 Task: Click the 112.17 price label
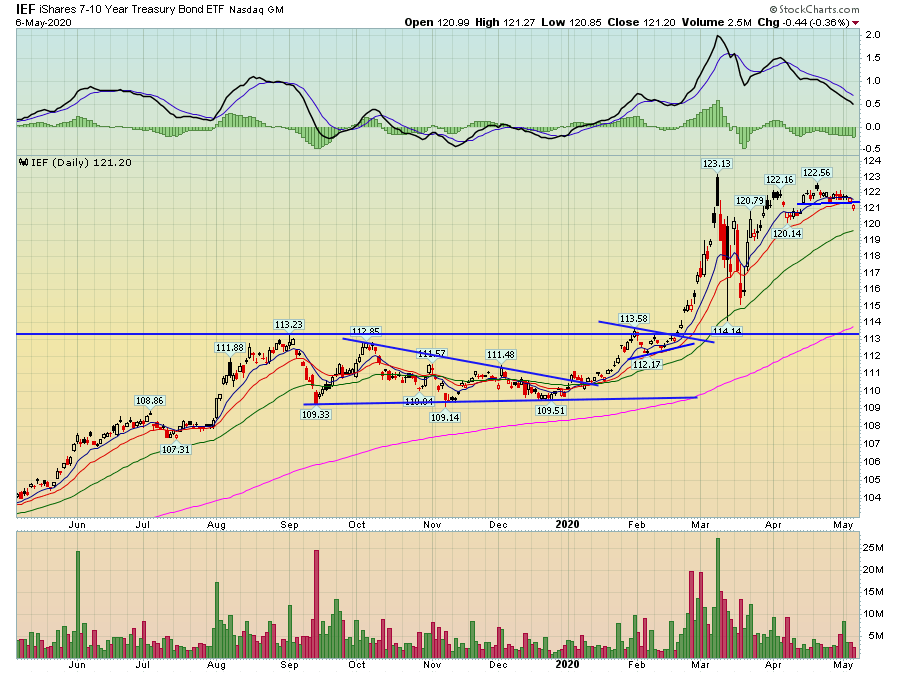[646, 364]
